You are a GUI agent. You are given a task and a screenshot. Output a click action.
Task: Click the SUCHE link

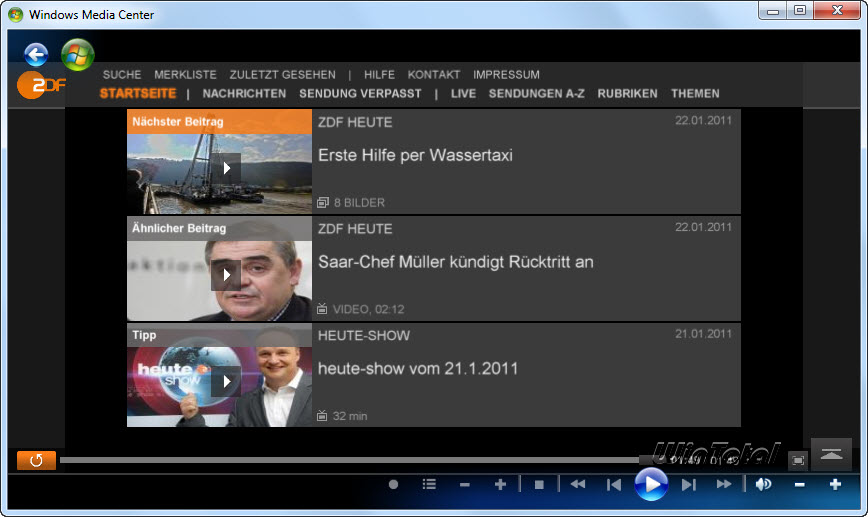tap(122, 75)
